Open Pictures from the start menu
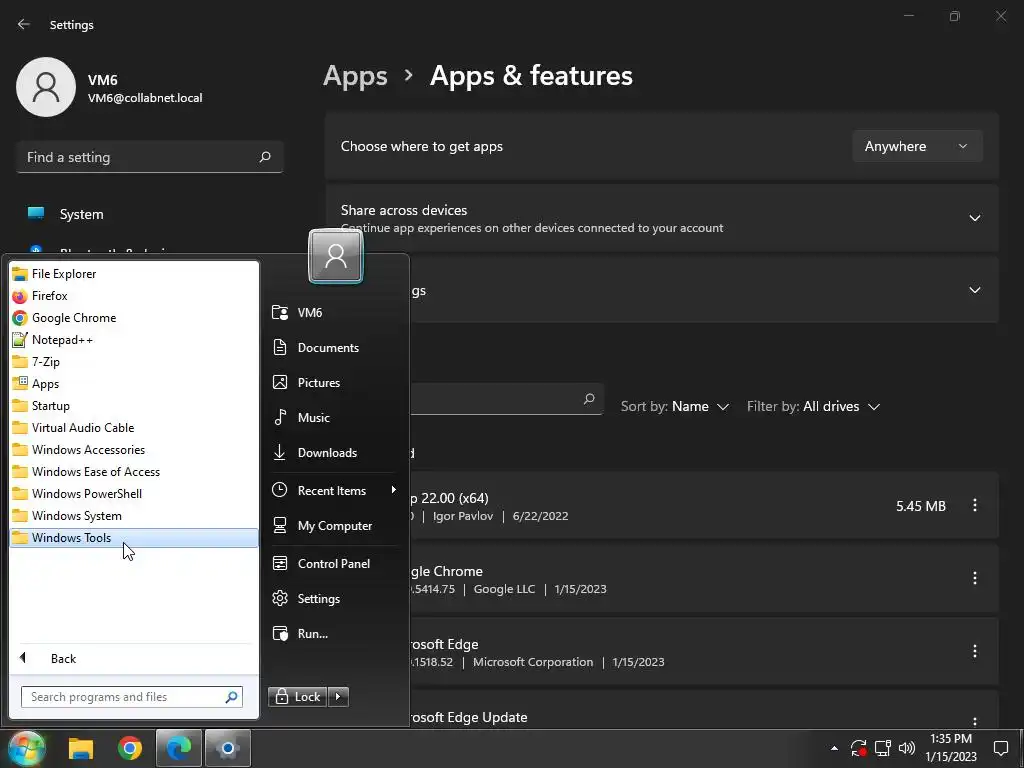This screenshot has width=1024, height=768. click(x=334, y=383)
